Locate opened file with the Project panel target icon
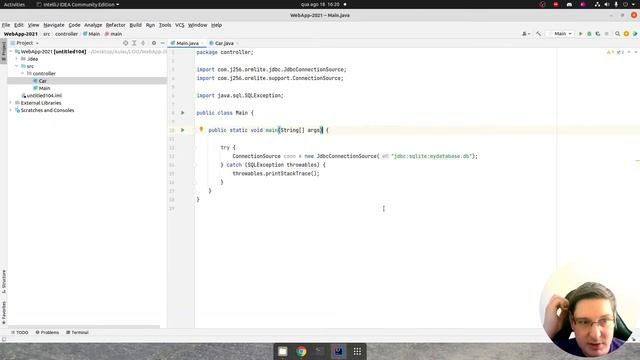Image resolution: width=640 pixels, height=360 pixels. tap(126, 43)
